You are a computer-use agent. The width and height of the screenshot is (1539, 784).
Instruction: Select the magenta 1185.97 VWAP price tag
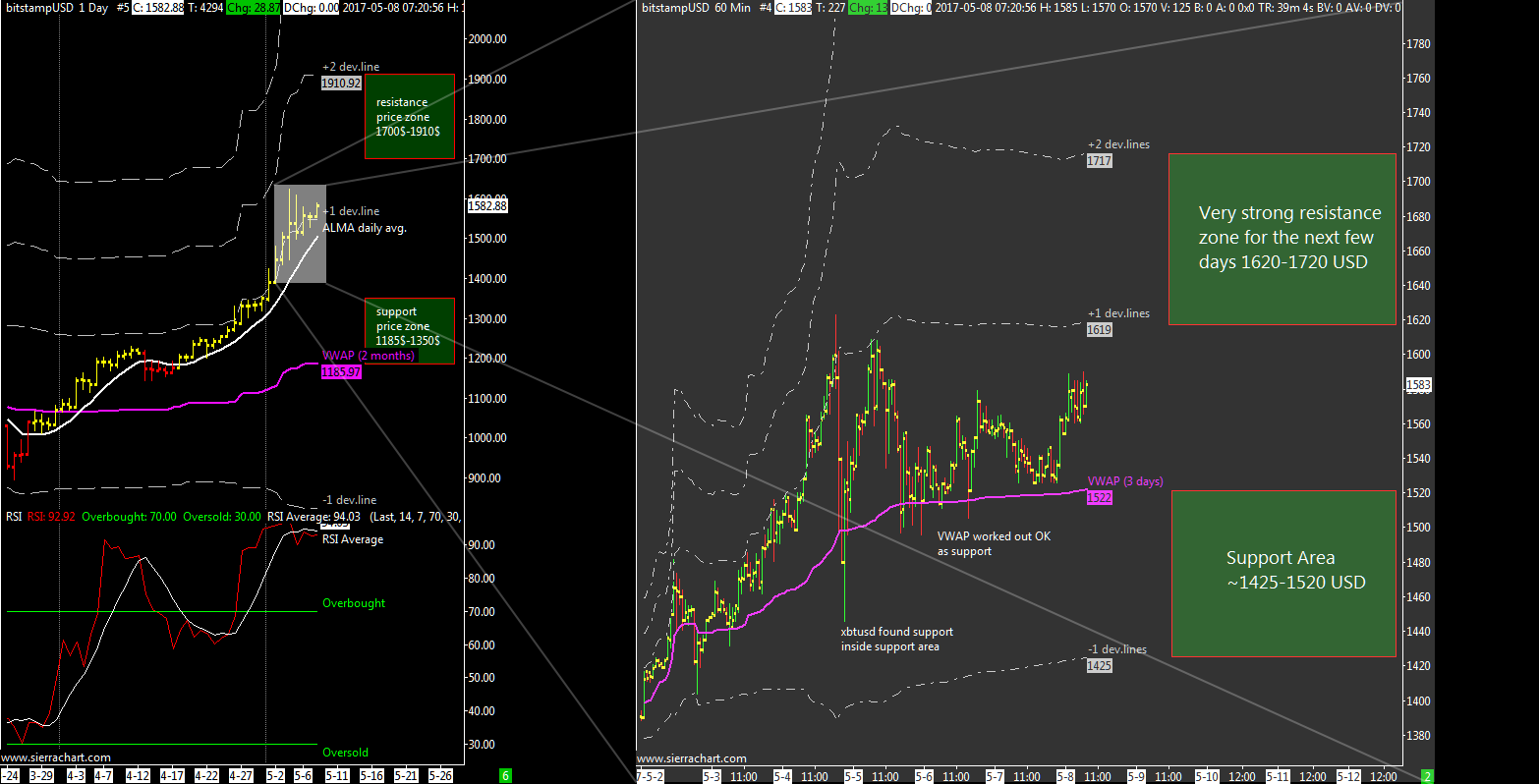coord(341,372)
